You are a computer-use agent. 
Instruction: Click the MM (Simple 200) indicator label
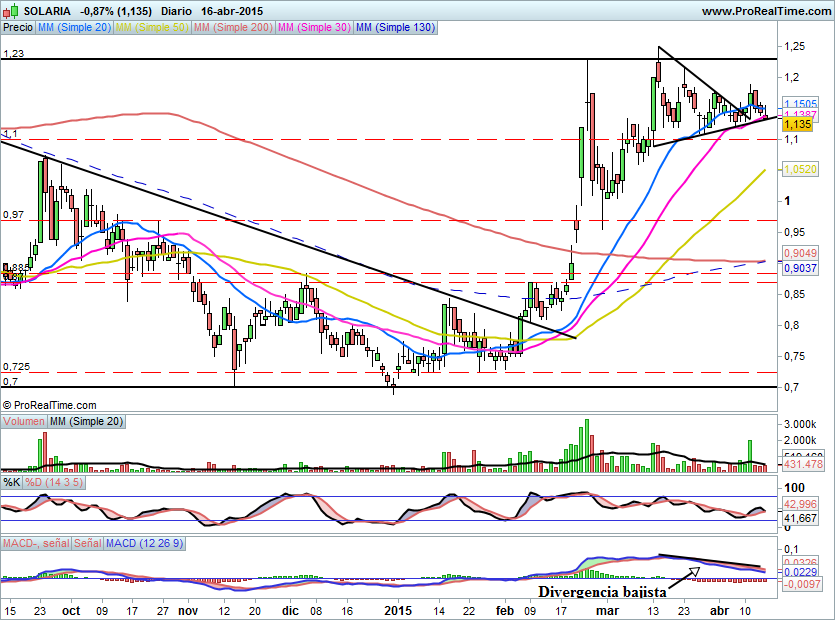click(x=231, y=28)
